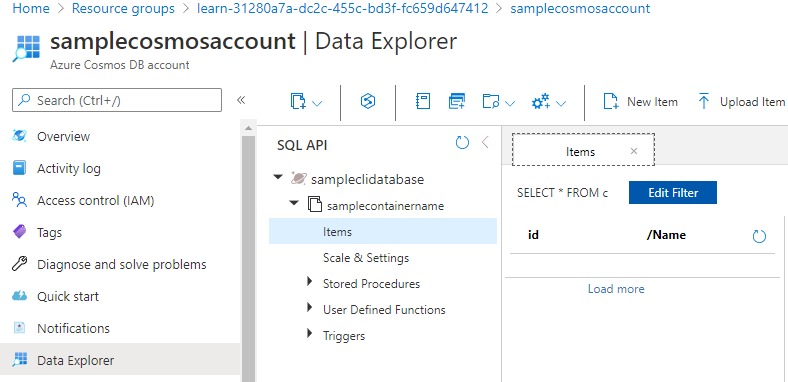Click the Diagnose wrench icon

click(x=19, y=263)
